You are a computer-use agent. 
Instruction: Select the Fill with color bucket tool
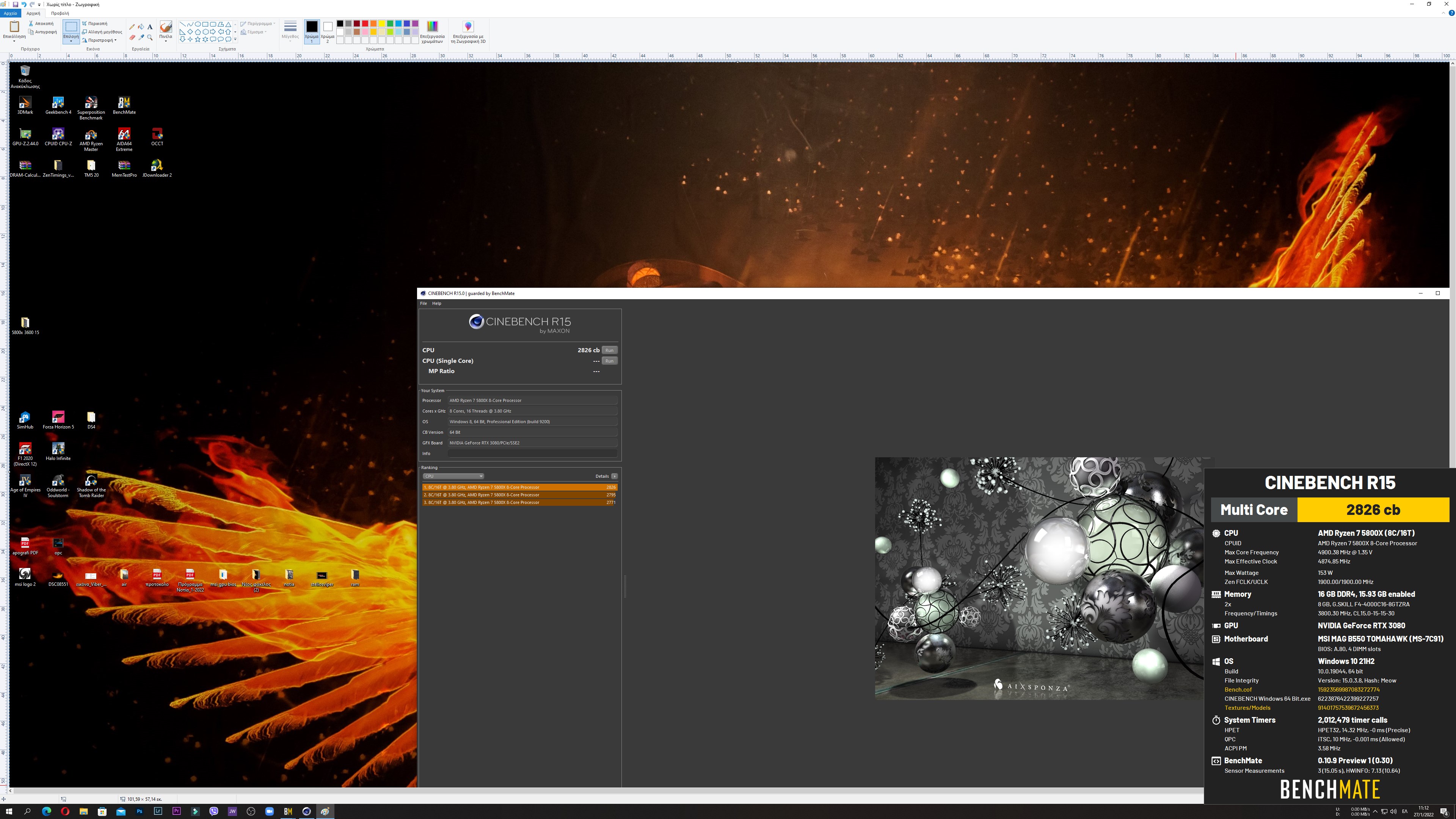point(141,27)
